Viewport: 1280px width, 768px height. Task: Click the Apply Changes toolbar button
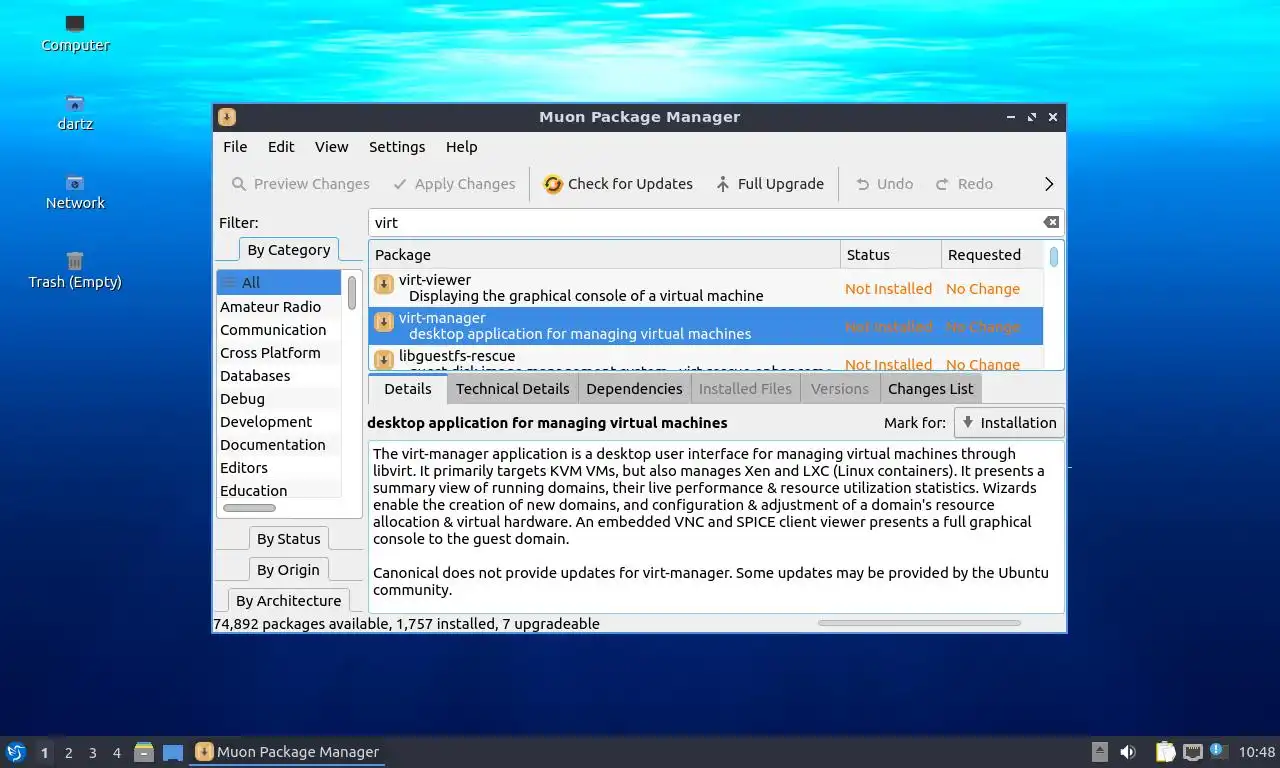[x=454, y=184]
